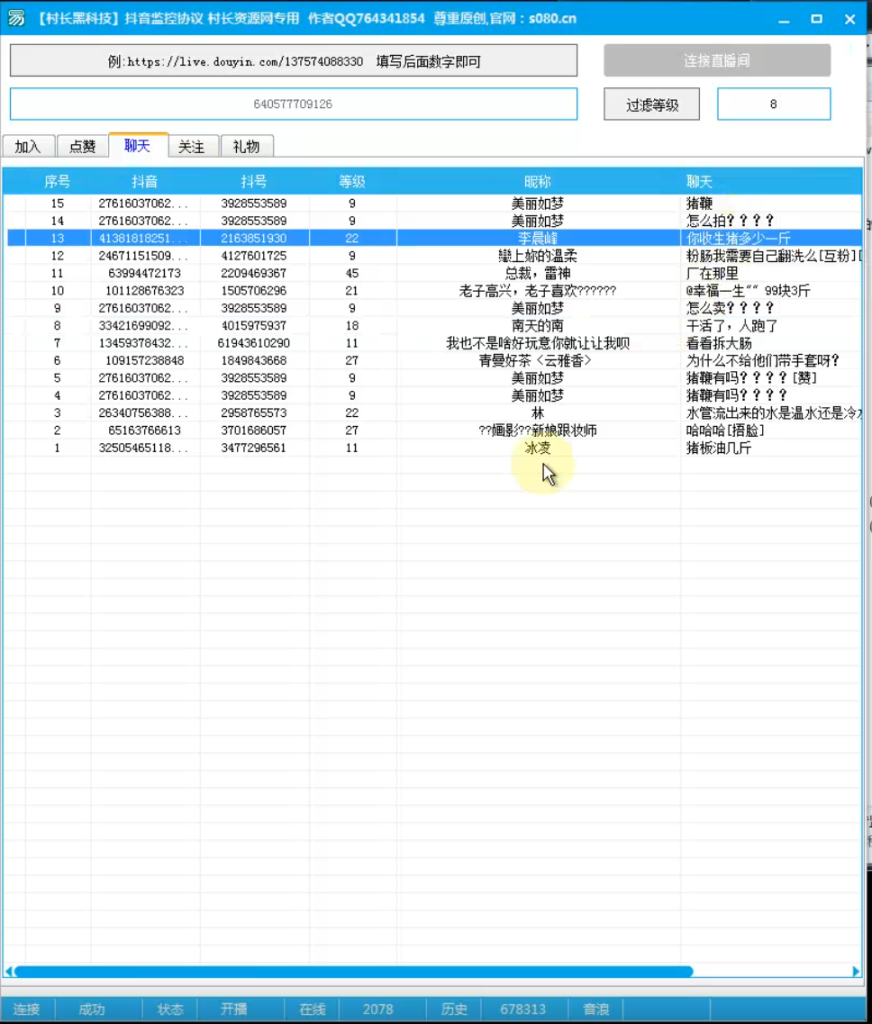Close the monitoring window

pos(850,19)
